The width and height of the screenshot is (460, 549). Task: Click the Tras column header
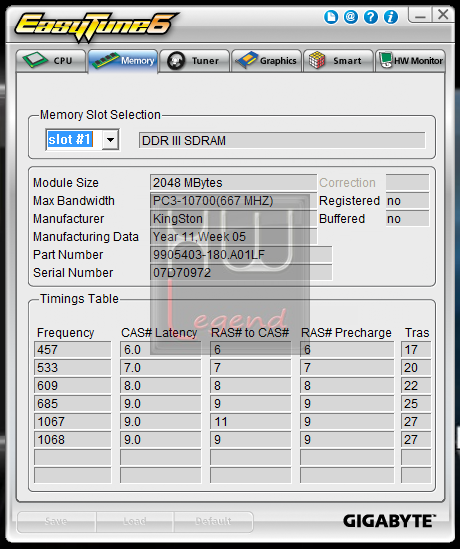[417, 332]
